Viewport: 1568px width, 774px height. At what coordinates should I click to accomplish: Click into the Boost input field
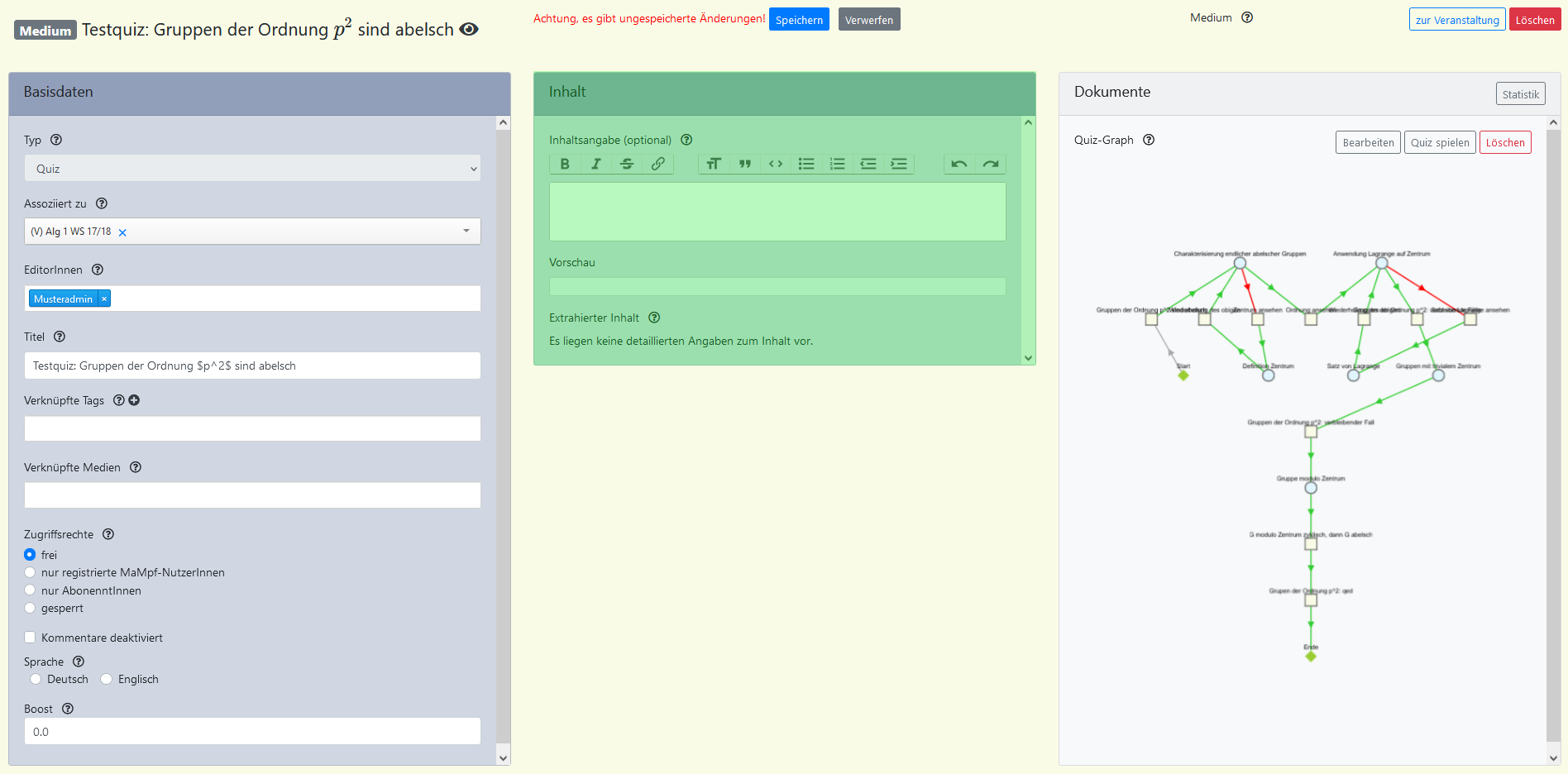252,732
